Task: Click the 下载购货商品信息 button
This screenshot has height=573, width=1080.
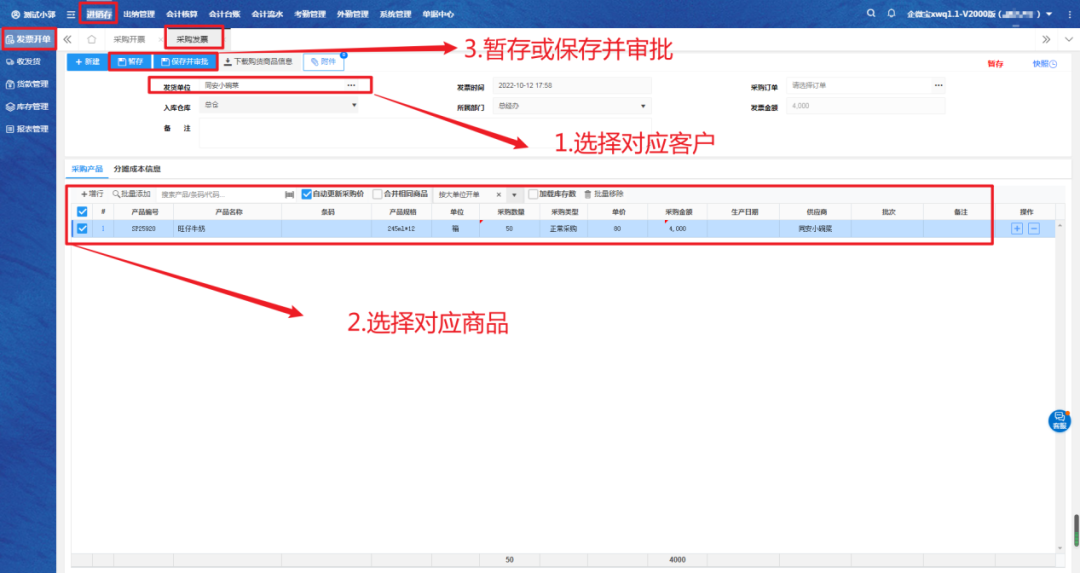Action: click(258, 62)
